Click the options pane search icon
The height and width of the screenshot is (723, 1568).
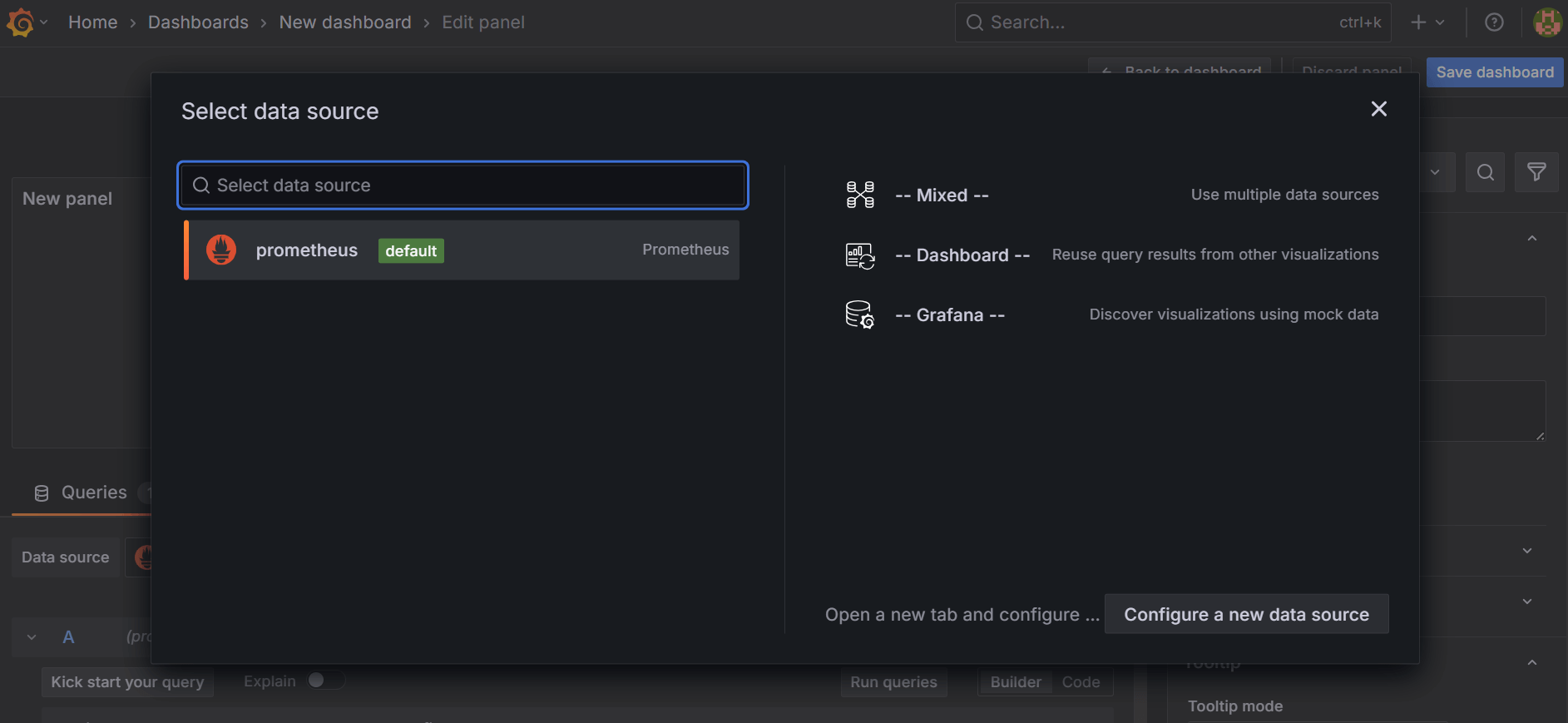(1485, 172)
